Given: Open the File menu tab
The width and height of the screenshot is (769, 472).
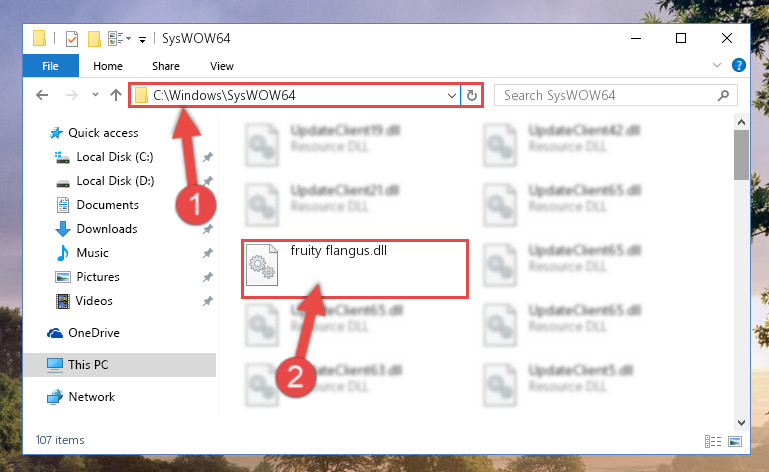Looking at the screenshot, I should click(51, 66).
